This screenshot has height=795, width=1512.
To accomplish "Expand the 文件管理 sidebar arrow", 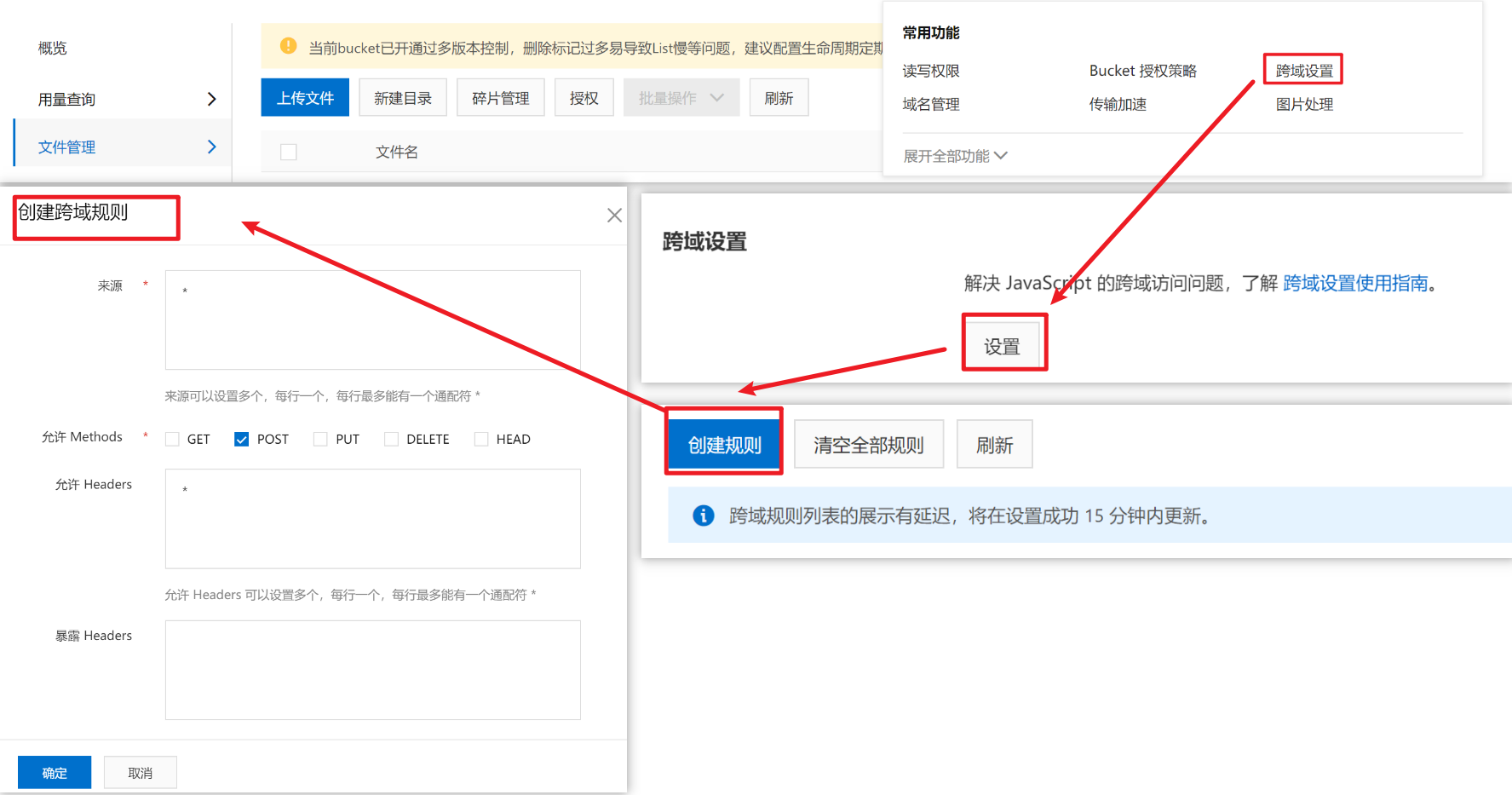I will point(212,147).
